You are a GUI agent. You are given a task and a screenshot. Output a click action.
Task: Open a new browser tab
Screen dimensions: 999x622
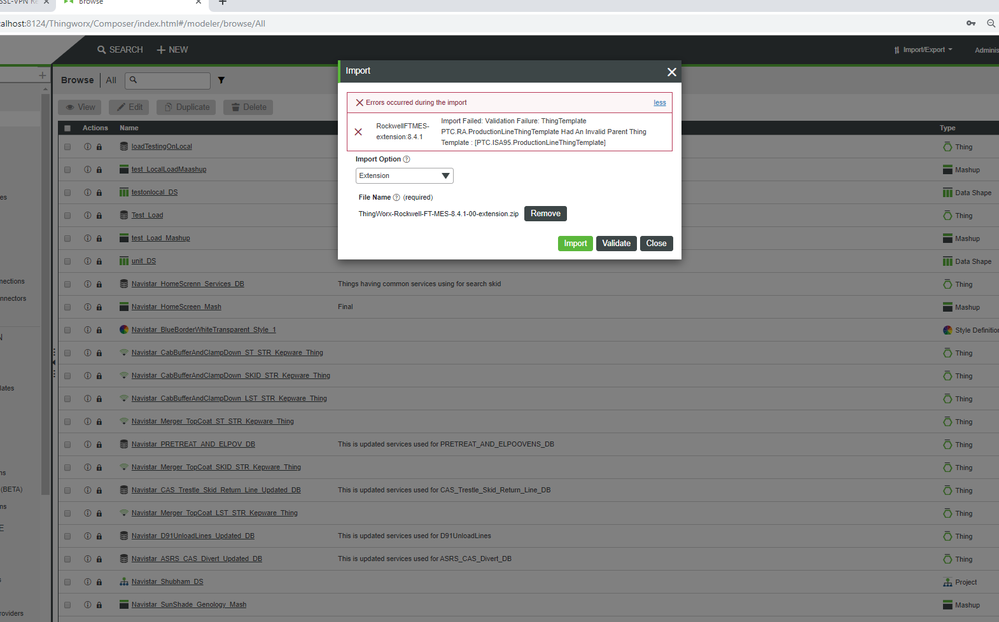click(222, 3)
